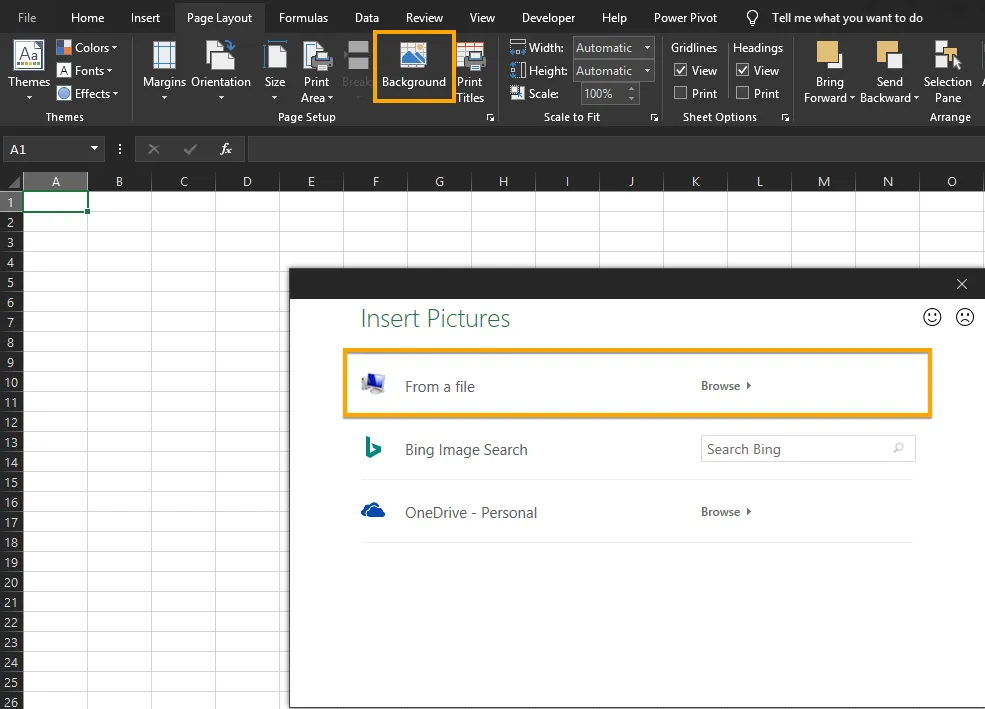Click cell A1
985x709 pixels.
coord(55,202)
